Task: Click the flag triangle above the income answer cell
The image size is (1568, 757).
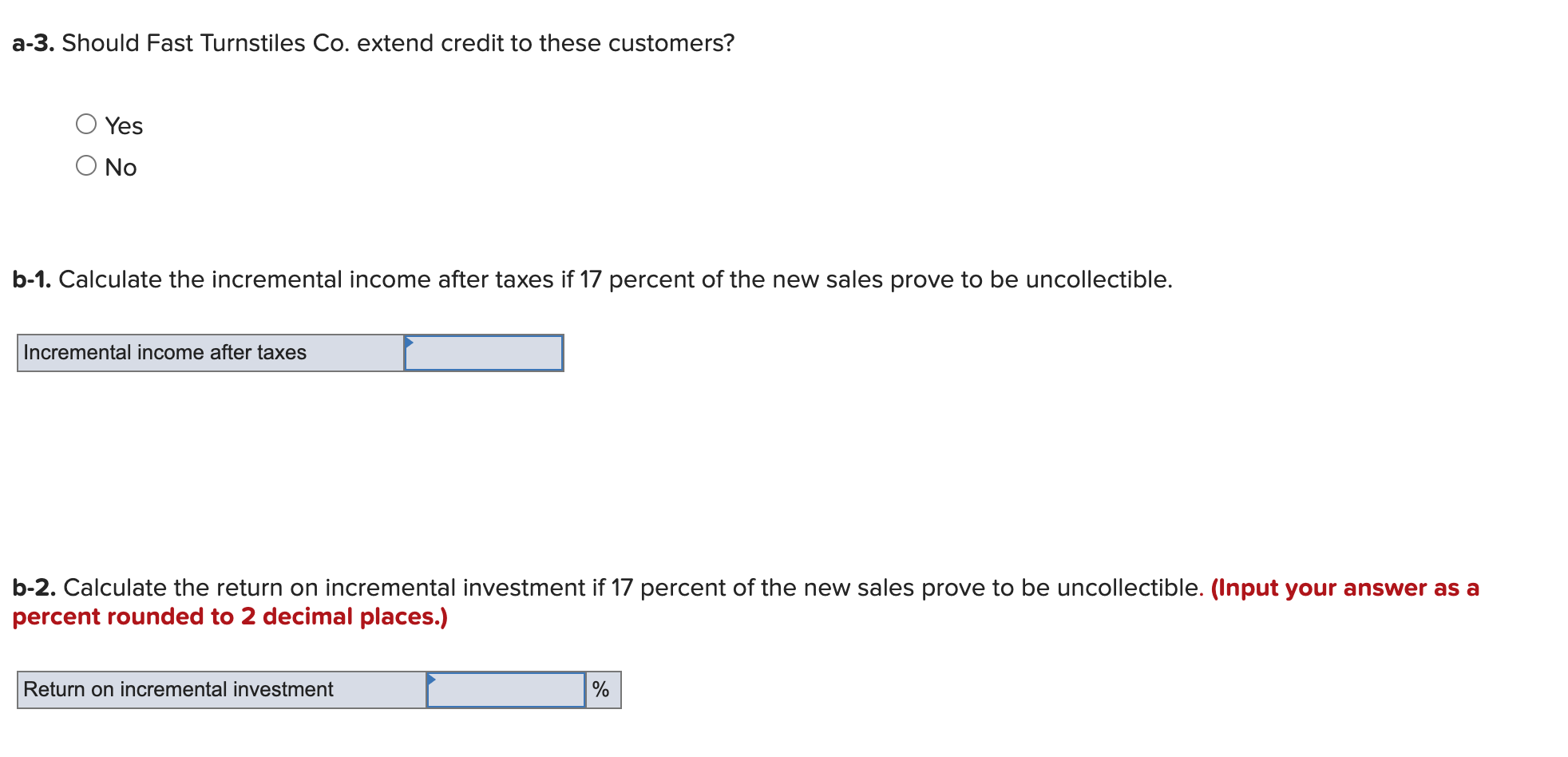Action: (x=410, y=341)
